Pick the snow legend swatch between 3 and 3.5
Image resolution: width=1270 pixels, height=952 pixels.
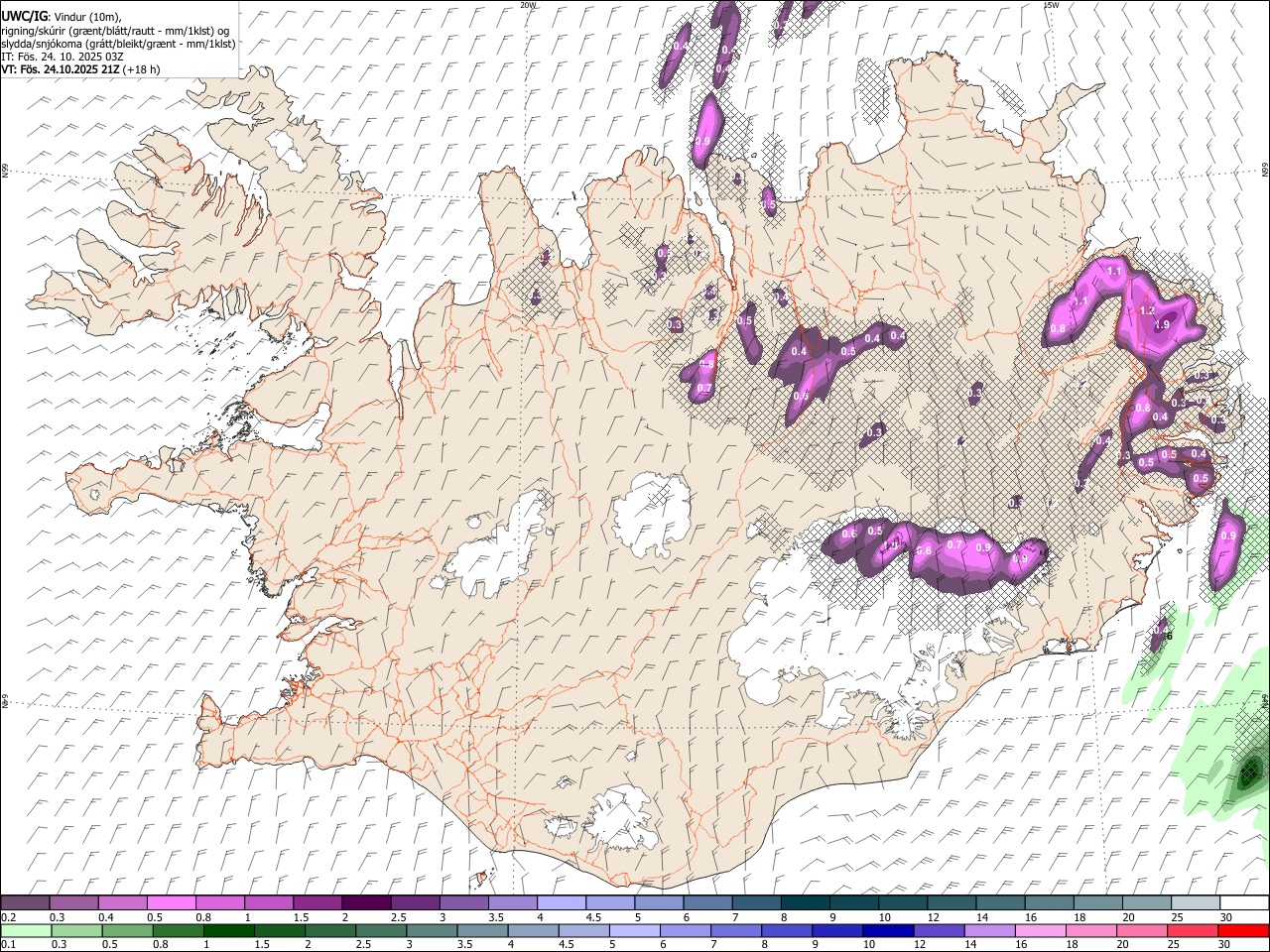pyautogui.click(x=463, y=903)
